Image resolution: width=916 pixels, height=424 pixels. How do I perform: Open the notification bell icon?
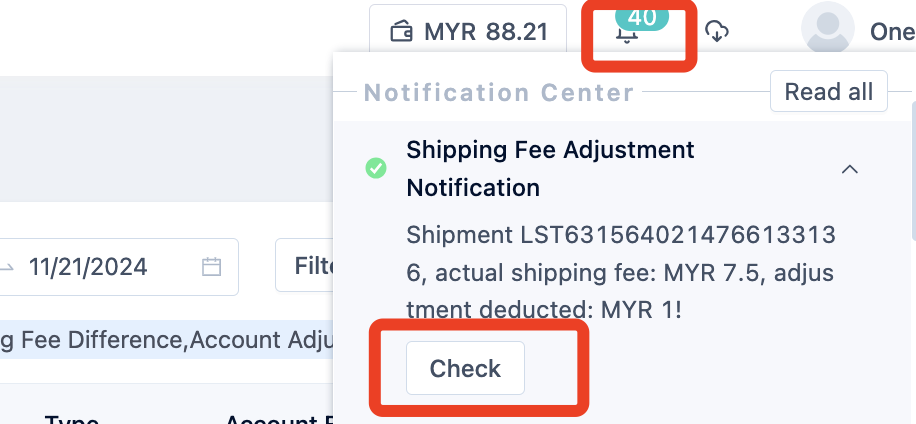627,34
